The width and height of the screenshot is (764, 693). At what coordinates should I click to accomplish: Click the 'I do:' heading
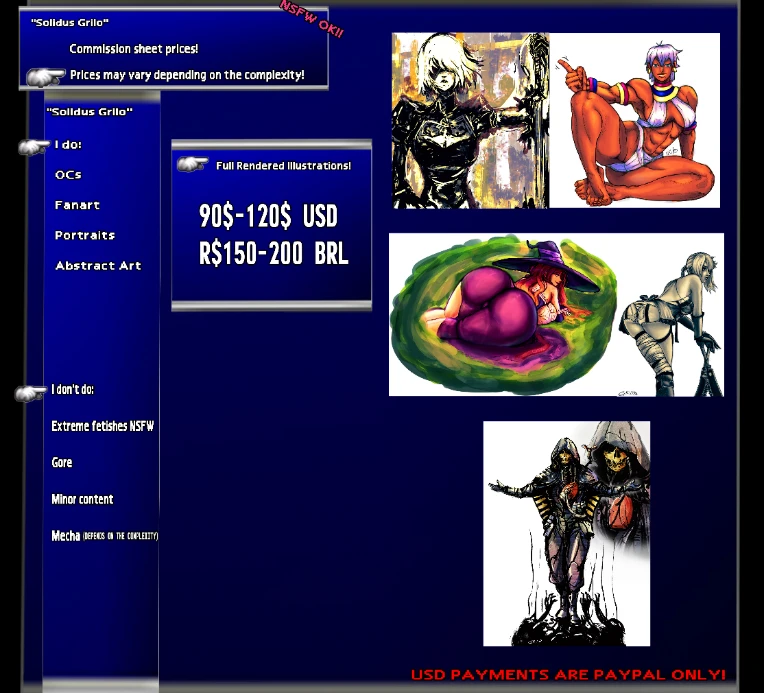coord(68,144)
